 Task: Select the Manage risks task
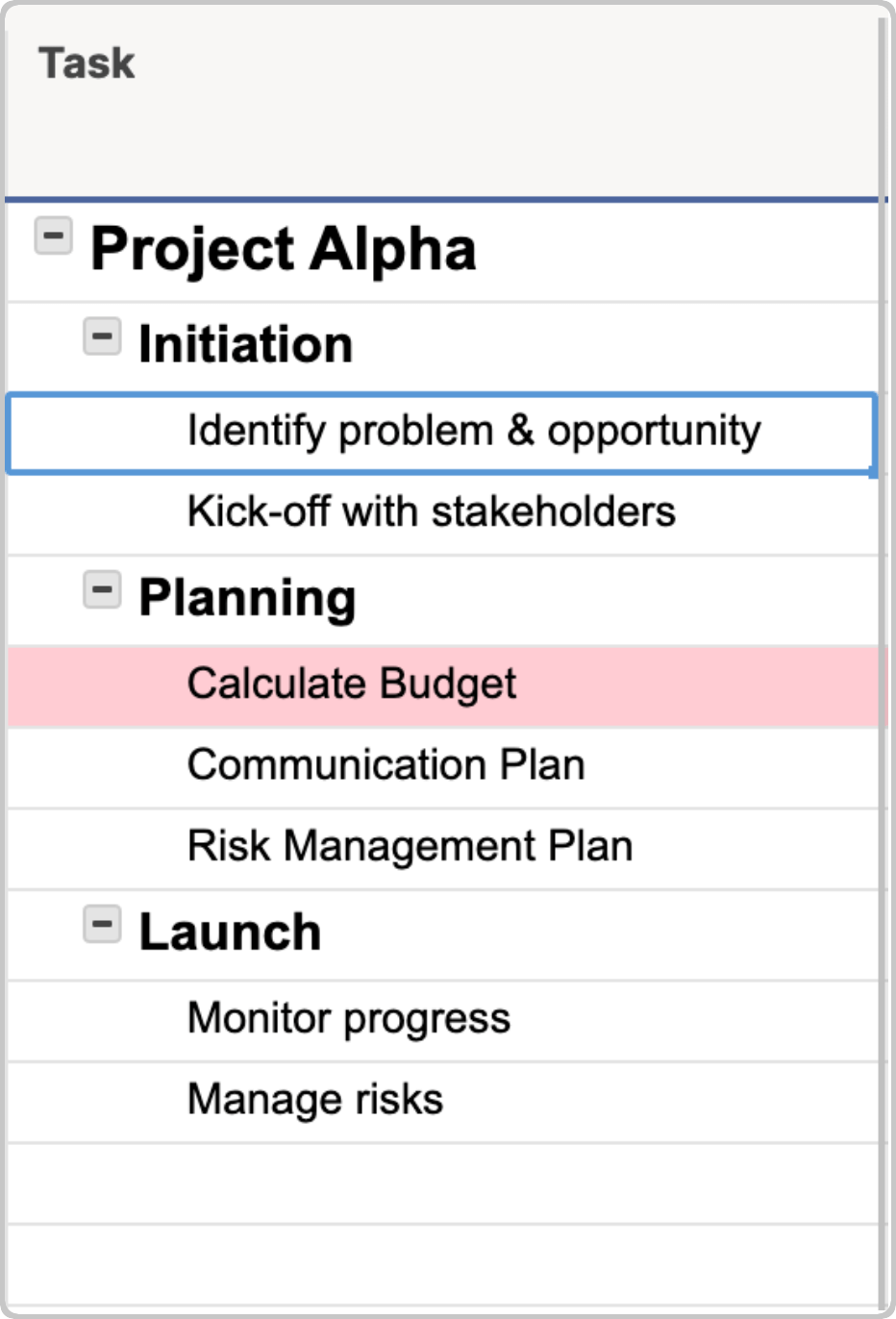(x=315, y=1099)
